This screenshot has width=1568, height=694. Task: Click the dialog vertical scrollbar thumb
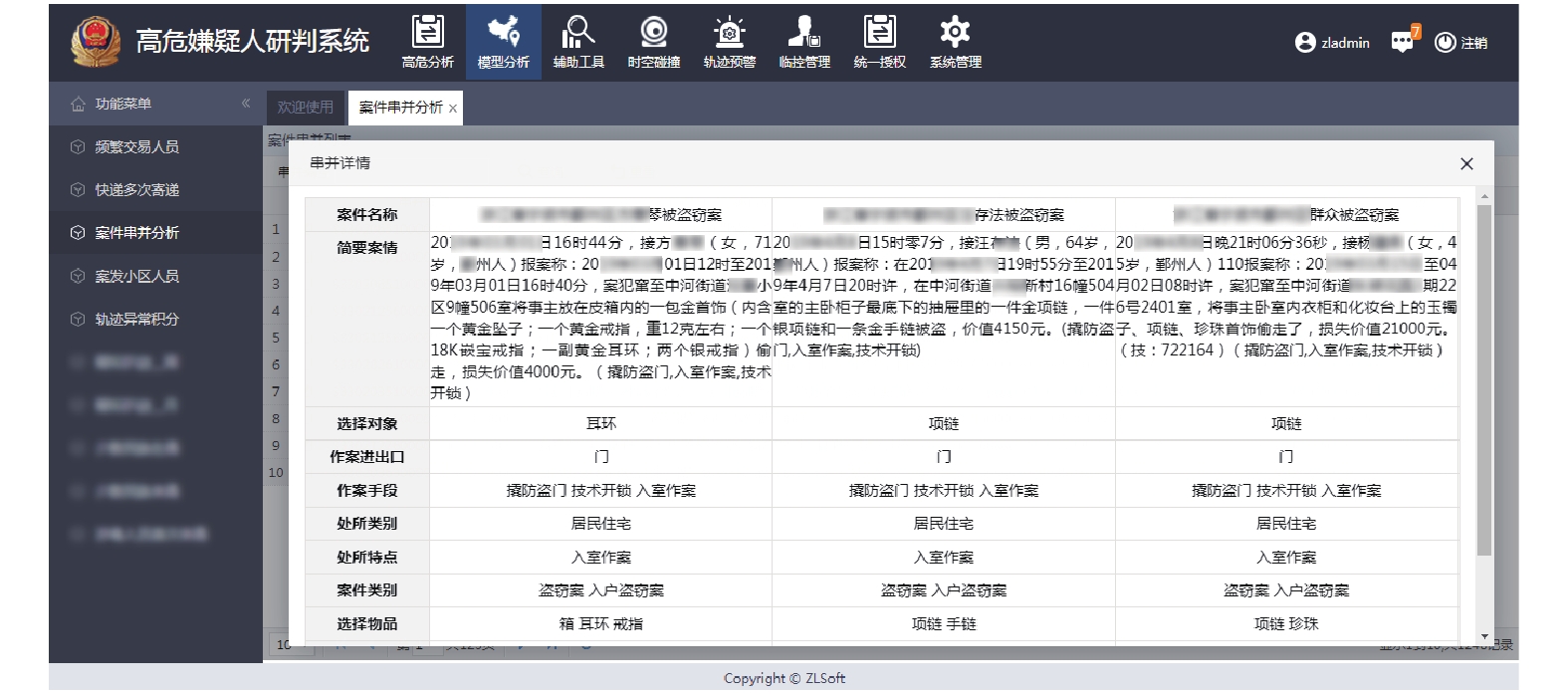[1484, 380]
